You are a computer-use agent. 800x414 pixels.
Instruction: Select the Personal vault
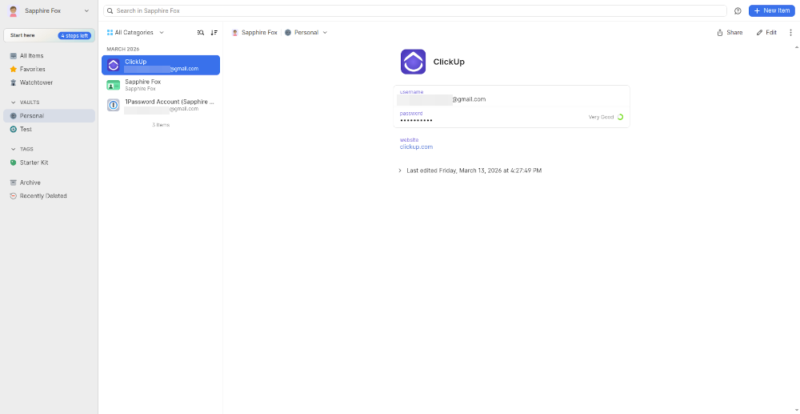click(x=49, y=116)
